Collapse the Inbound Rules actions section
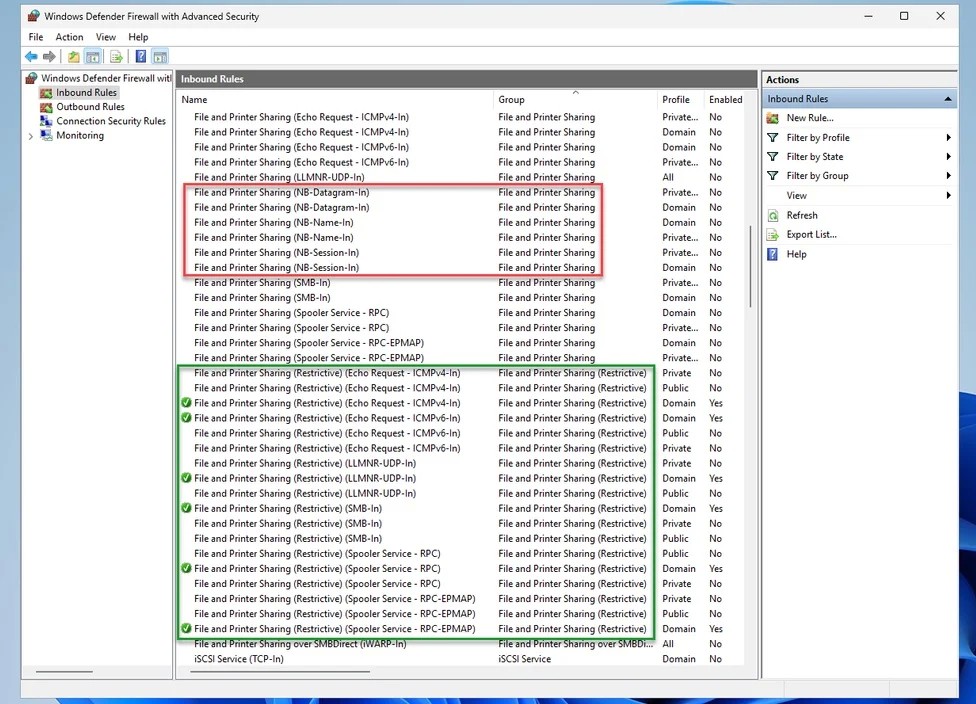The image size is (976, 704). point(948,99)
